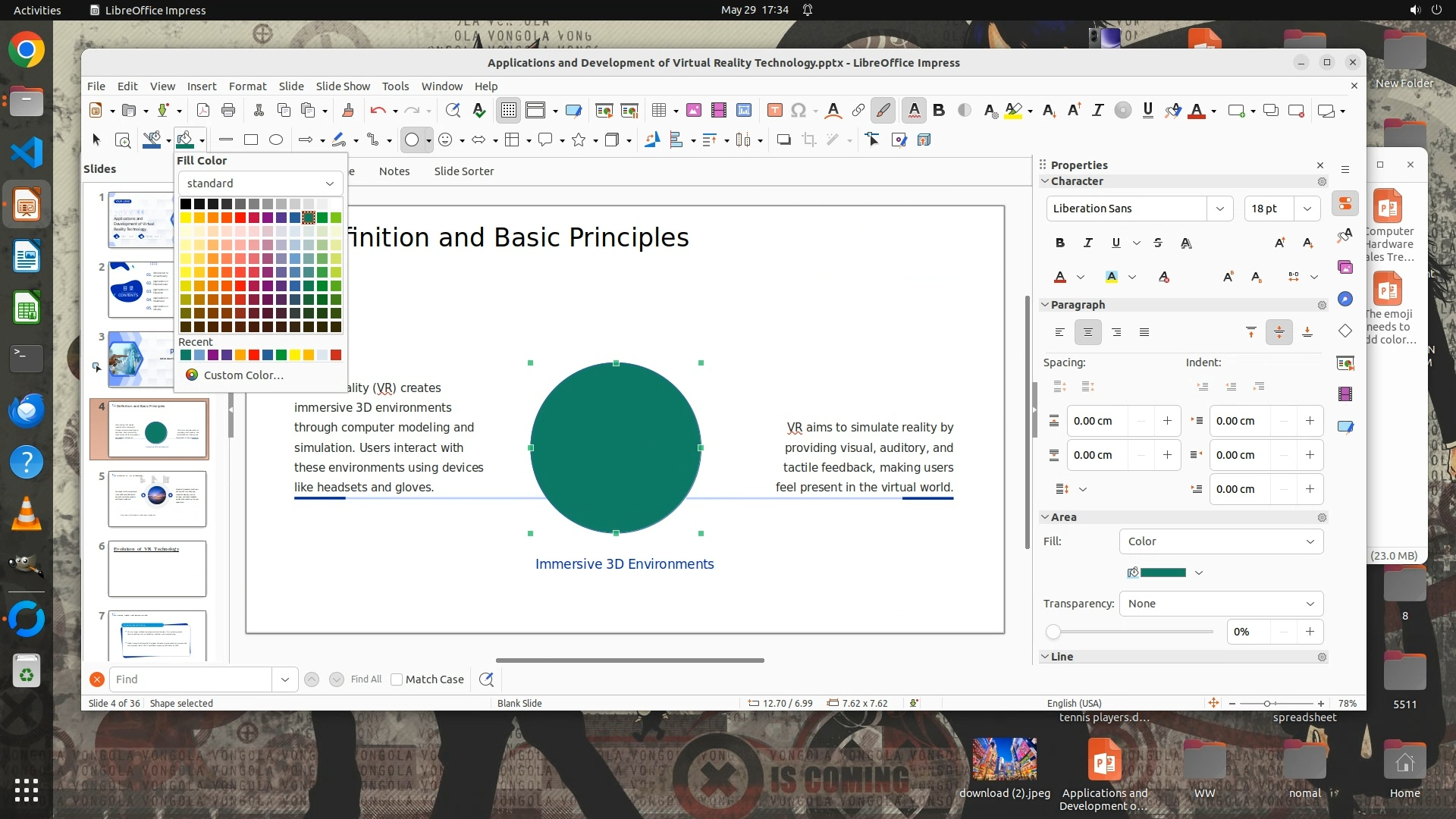Toggle the Shadow icon in drawing toolbar
1456x819 pixels.
coord(784,140)
